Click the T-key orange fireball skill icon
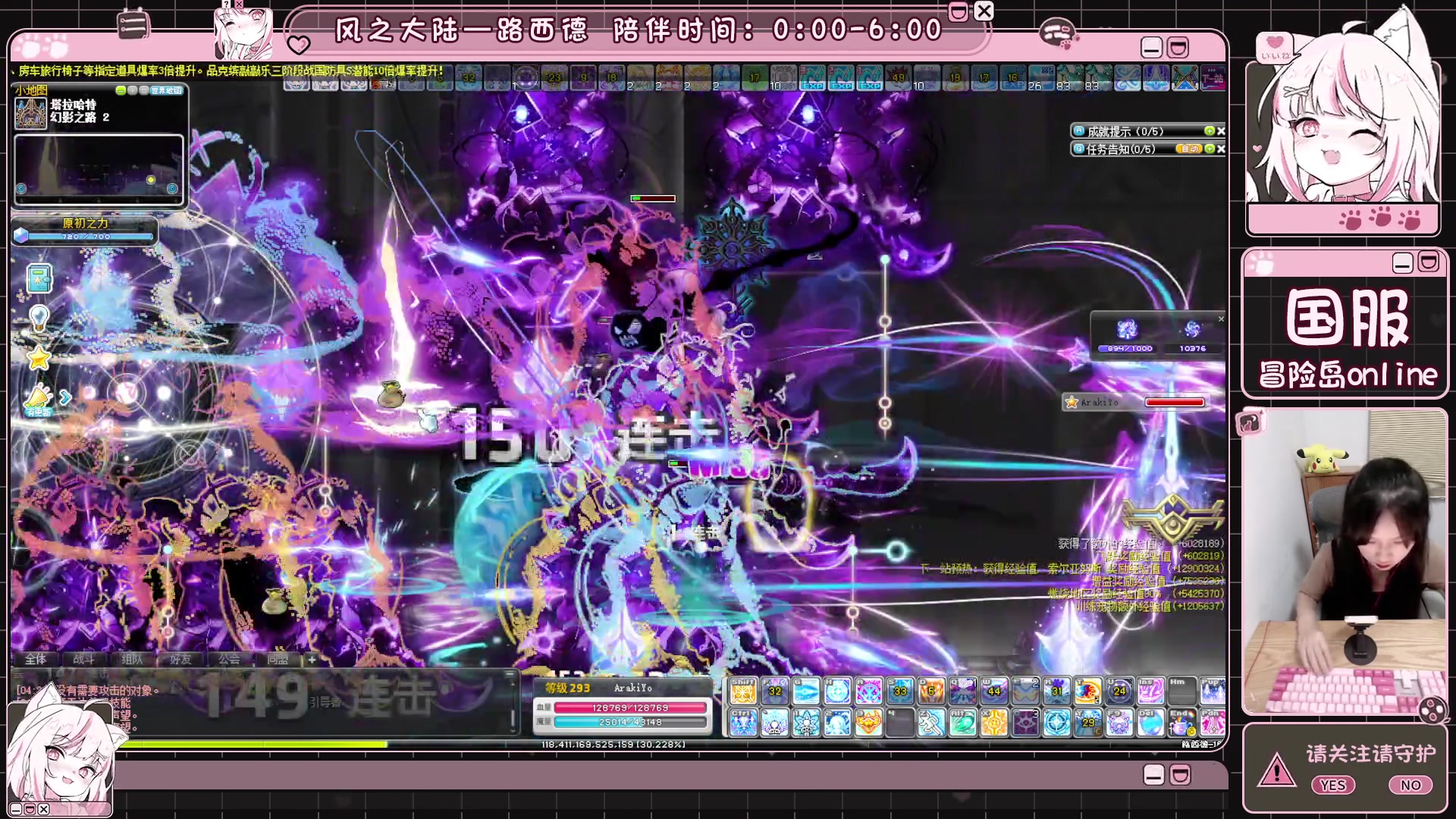This screenshot has width=1456, height=819. (x=1087, y=691)
